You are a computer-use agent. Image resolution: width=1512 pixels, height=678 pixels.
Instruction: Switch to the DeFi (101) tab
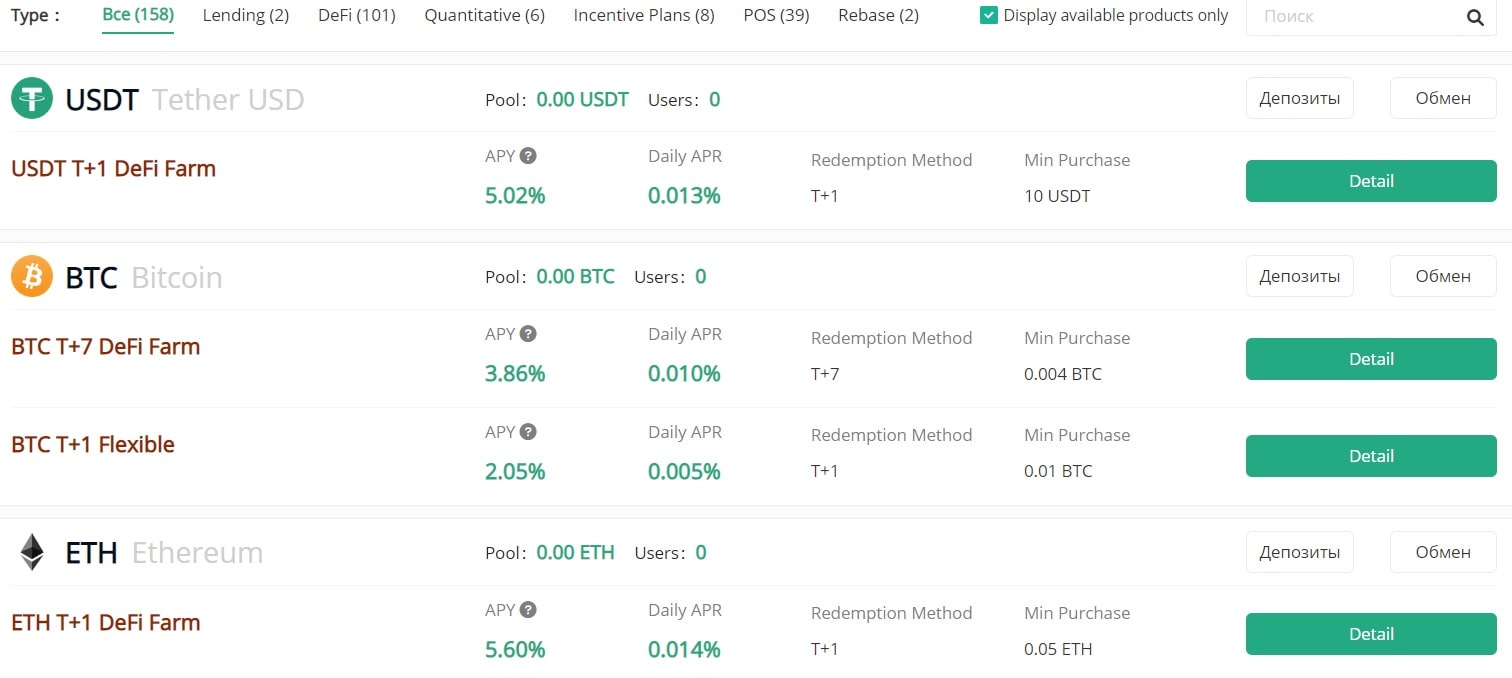[356, 16]
